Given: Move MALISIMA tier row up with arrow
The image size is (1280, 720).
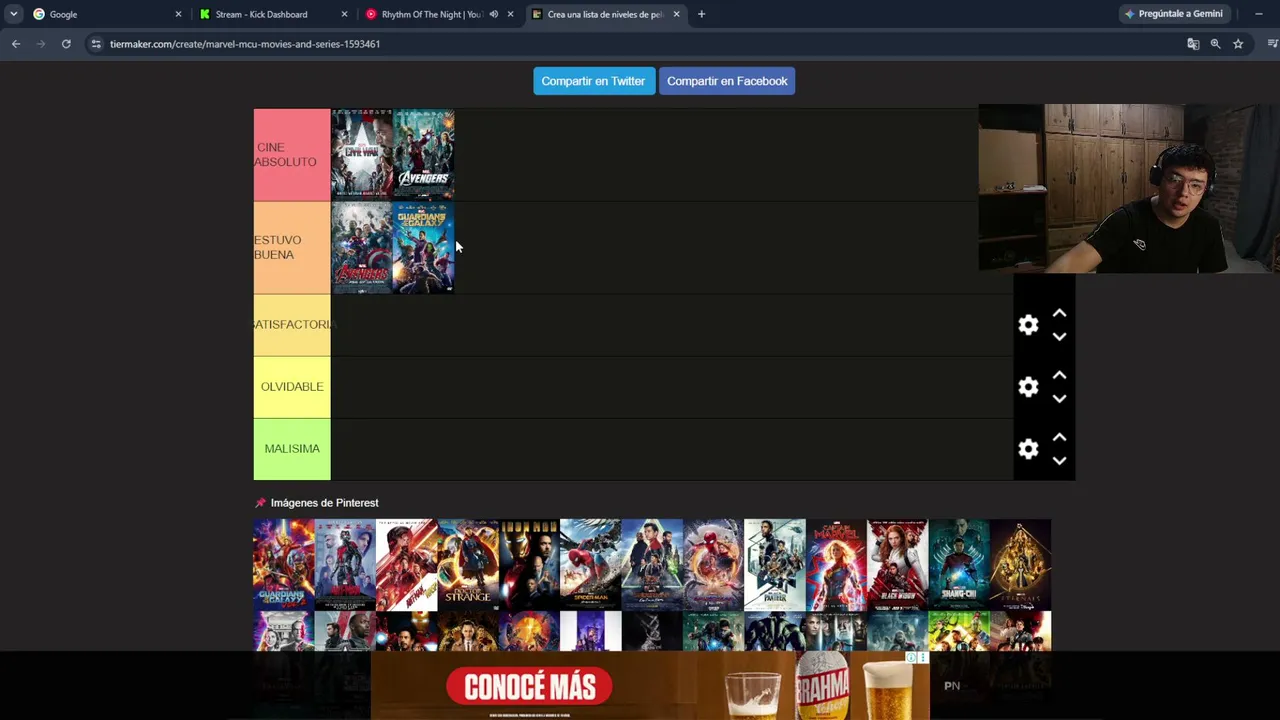Looking at the screenshot, I should 1059,438.
